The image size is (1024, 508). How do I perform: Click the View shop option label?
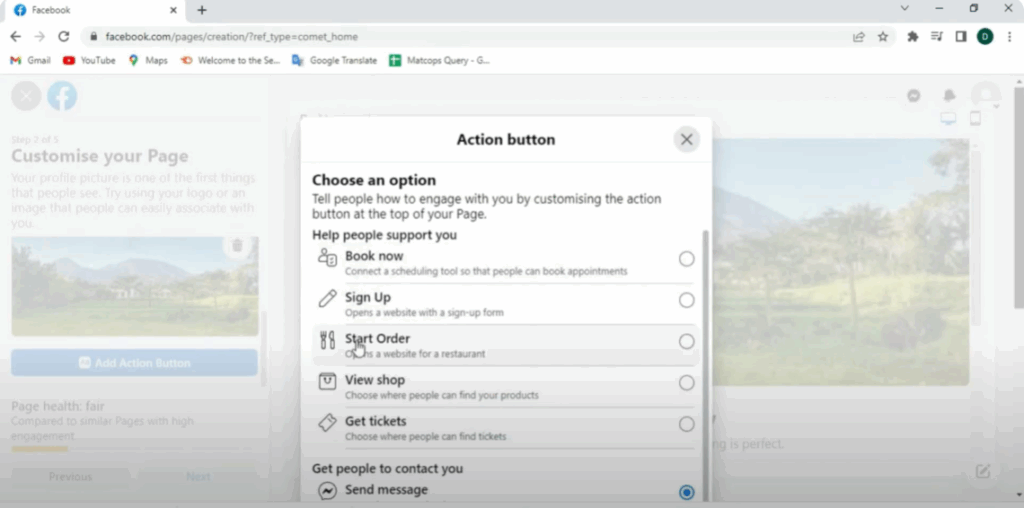[x=375, y=380]
